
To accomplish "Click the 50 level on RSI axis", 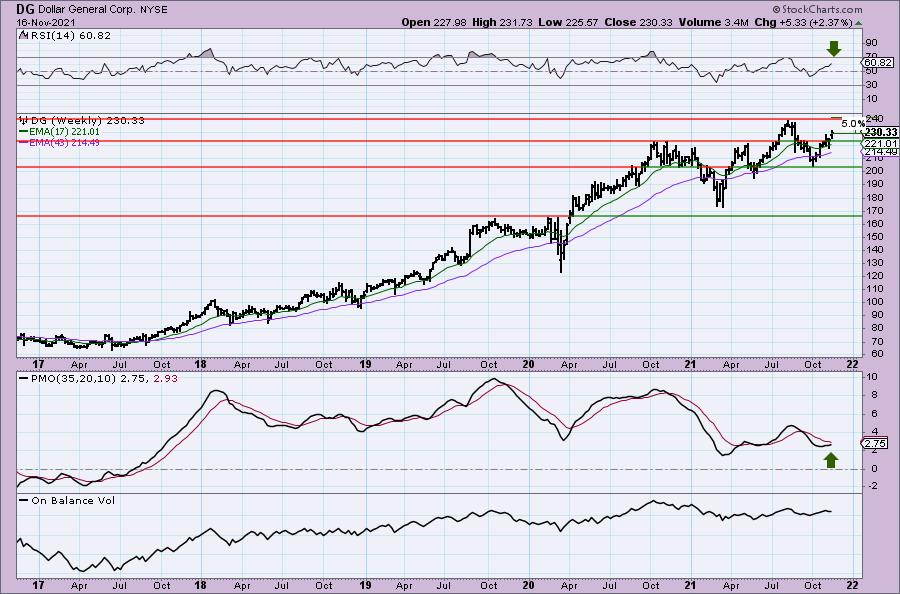I will pyautogui.click(x=870, y=71).
